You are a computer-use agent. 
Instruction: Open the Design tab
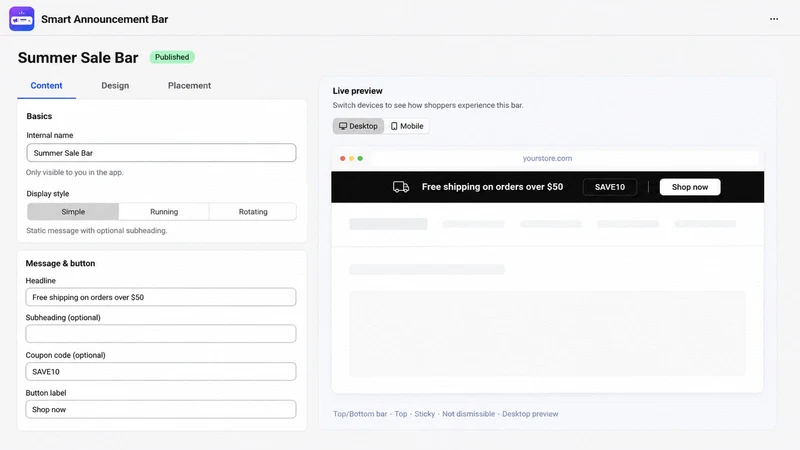point(115,86)
